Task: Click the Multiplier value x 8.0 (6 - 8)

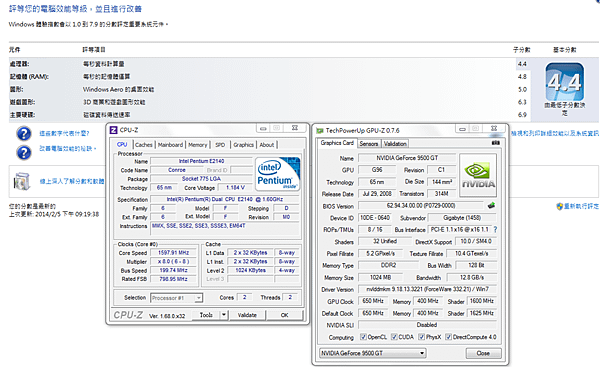Action: (x=174, y=261)
